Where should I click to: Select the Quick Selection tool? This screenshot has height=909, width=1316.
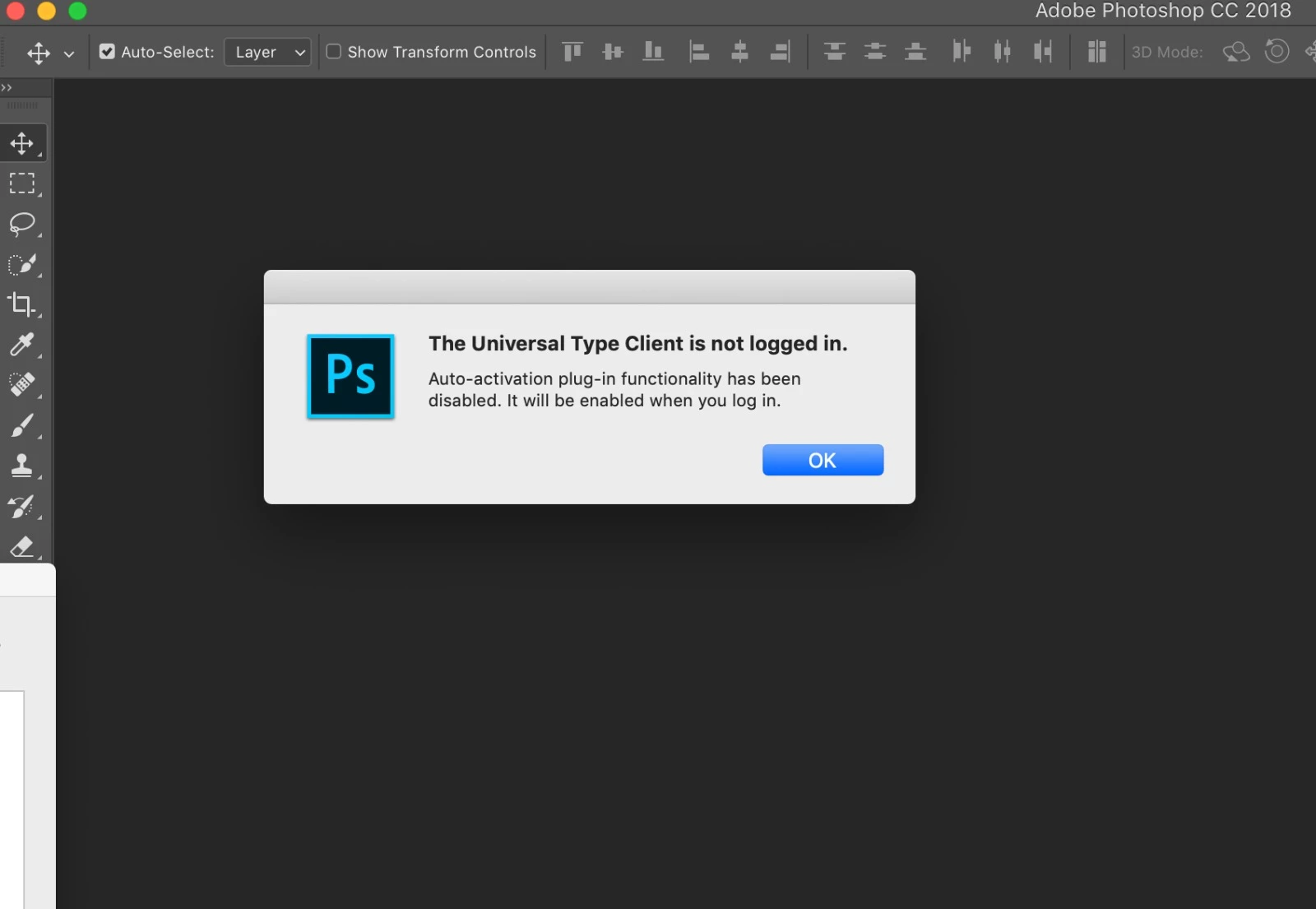click(x=23, y=264)
